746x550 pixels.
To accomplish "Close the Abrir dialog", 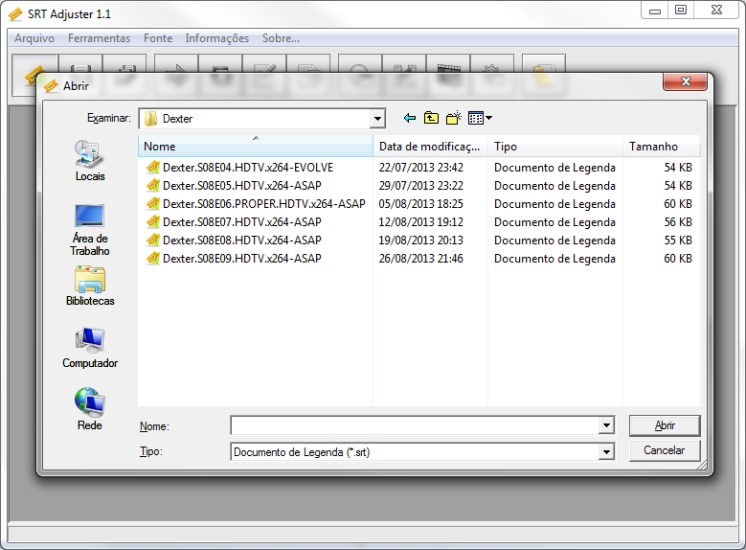I will tap(685, 81).
